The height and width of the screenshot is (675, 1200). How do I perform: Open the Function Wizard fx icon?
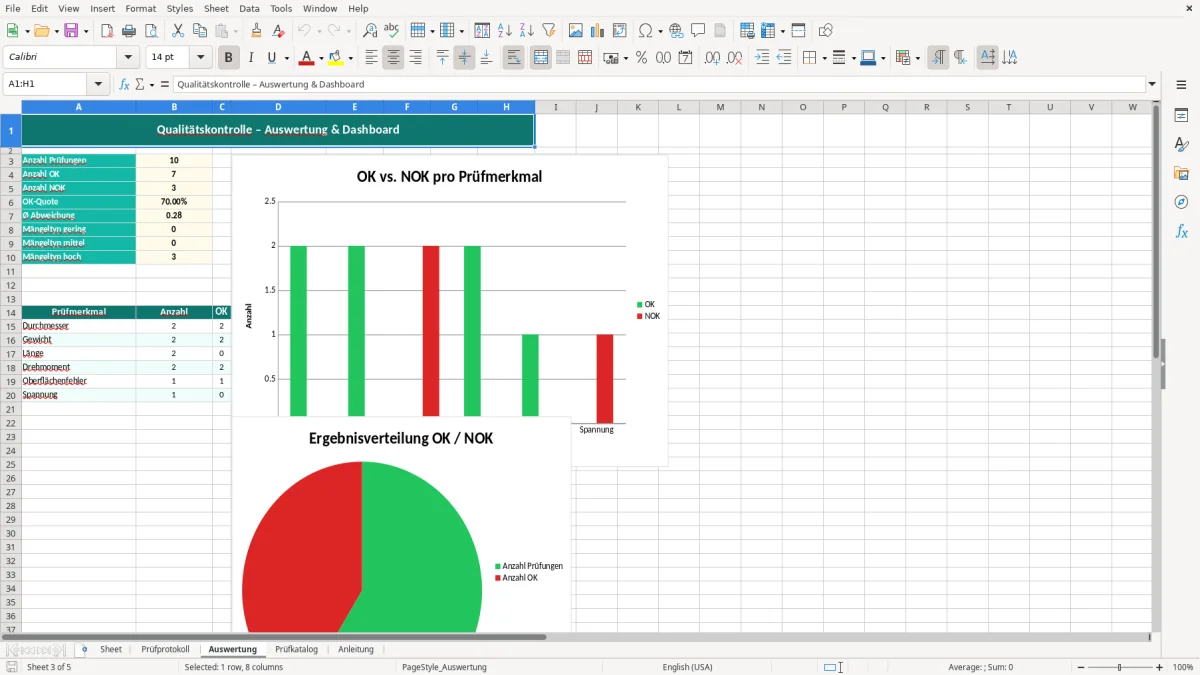point(125,84)
